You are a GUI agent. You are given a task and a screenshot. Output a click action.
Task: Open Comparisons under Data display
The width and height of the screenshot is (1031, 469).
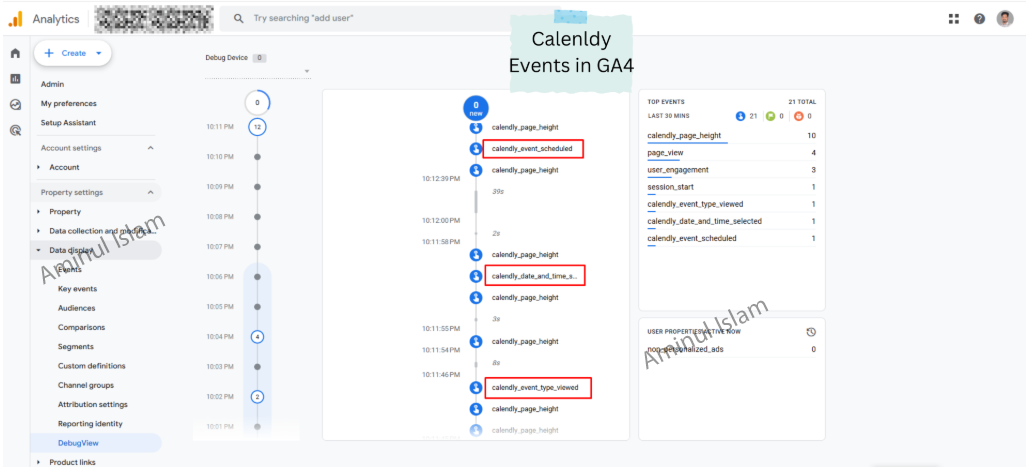(82, 327)
